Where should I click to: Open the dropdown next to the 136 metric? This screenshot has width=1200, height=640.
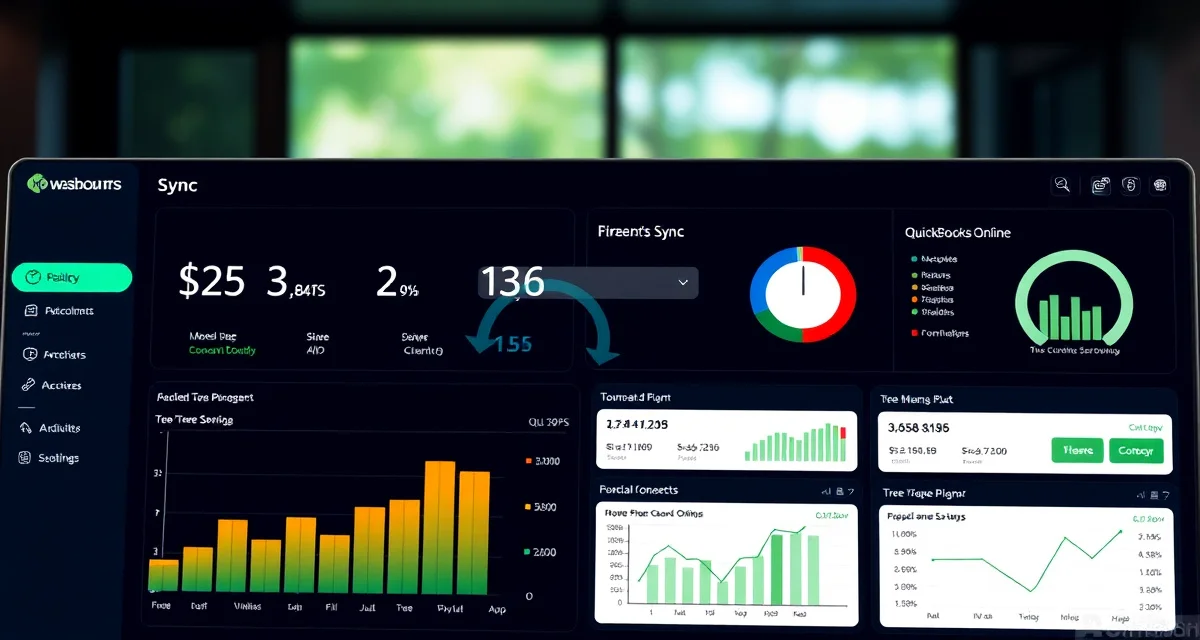(x=683, y=283)
